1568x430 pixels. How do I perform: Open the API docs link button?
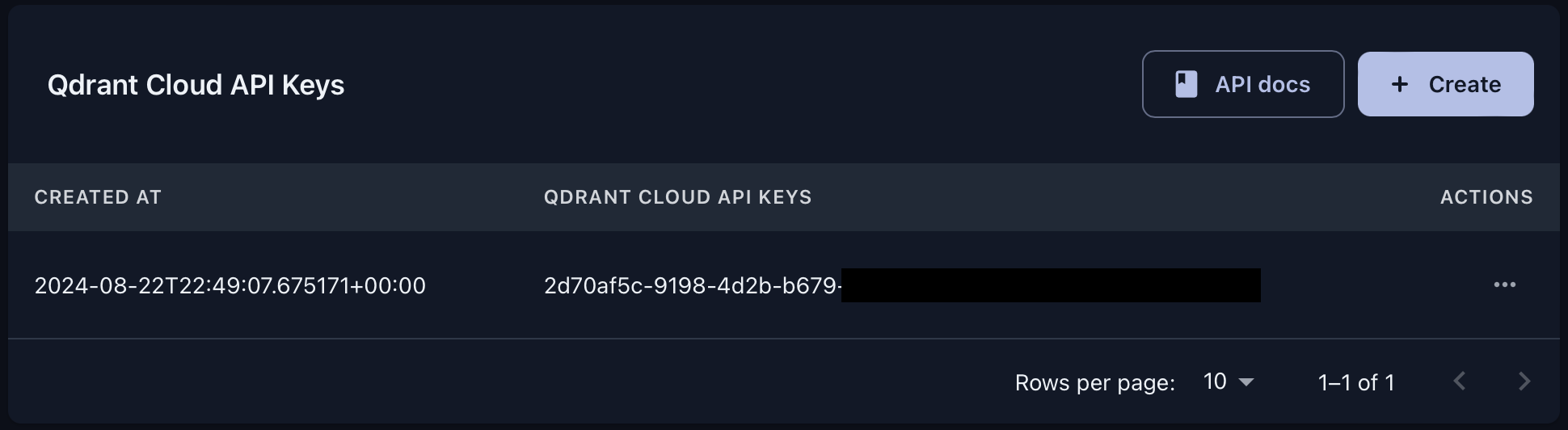(x=1243, y=84)
